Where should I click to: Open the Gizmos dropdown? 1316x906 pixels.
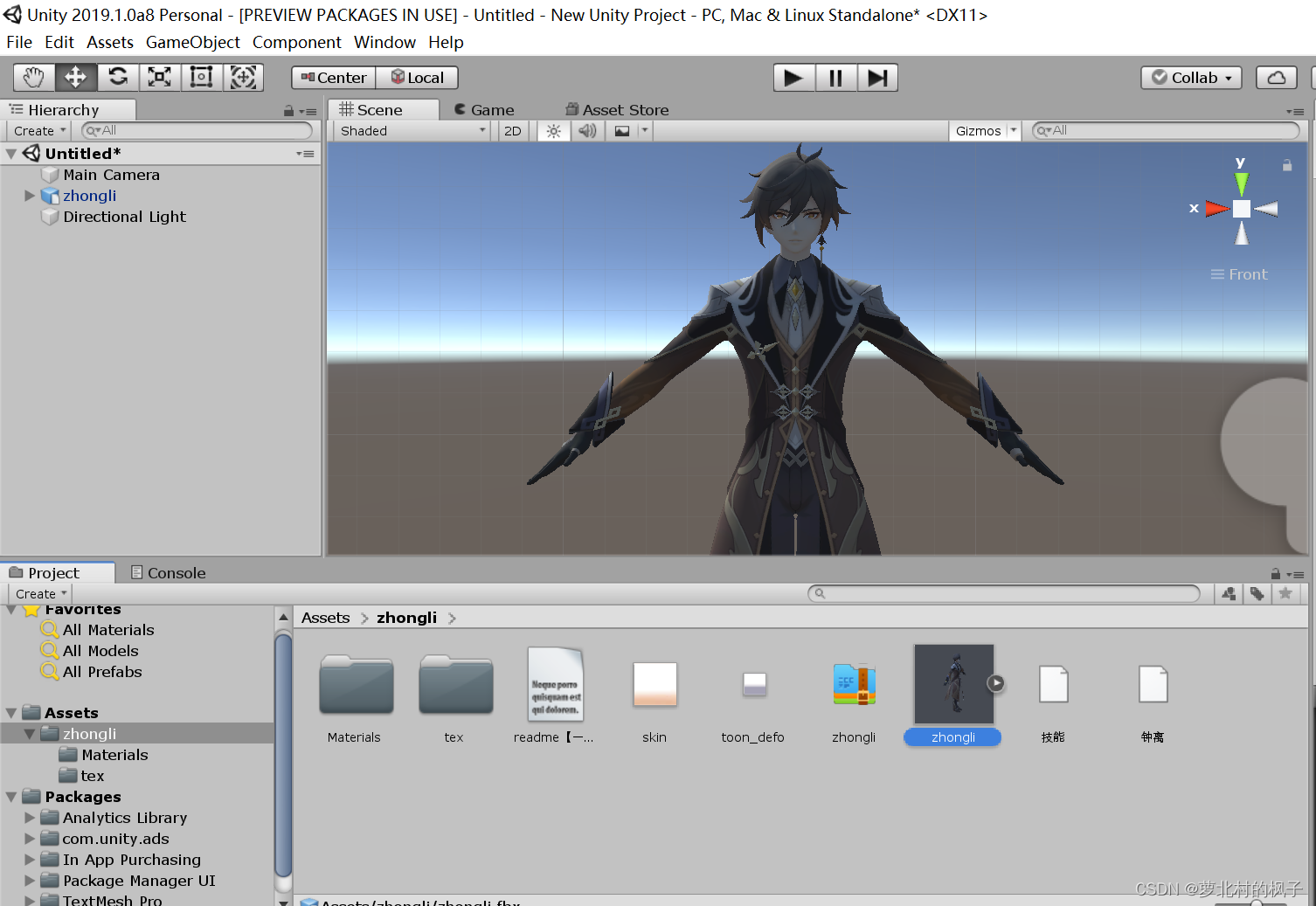pyautogui.click(x=985, y=131)
